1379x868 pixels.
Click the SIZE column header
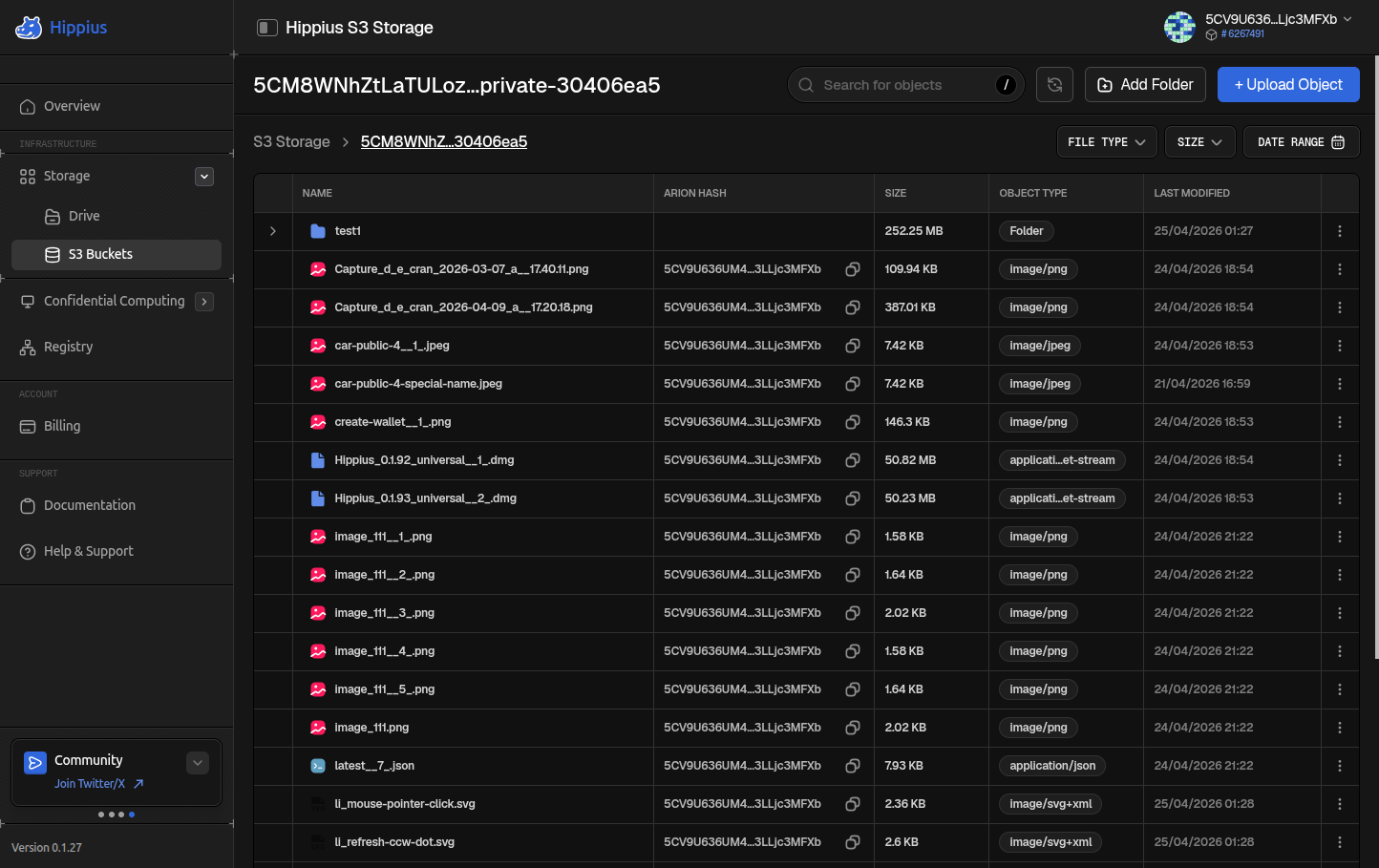(896, 193)
